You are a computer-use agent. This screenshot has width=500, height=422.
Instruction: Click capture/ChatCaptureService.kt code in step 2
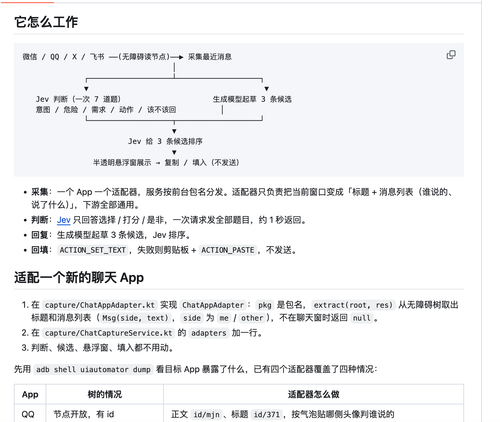tap(108, 333)
